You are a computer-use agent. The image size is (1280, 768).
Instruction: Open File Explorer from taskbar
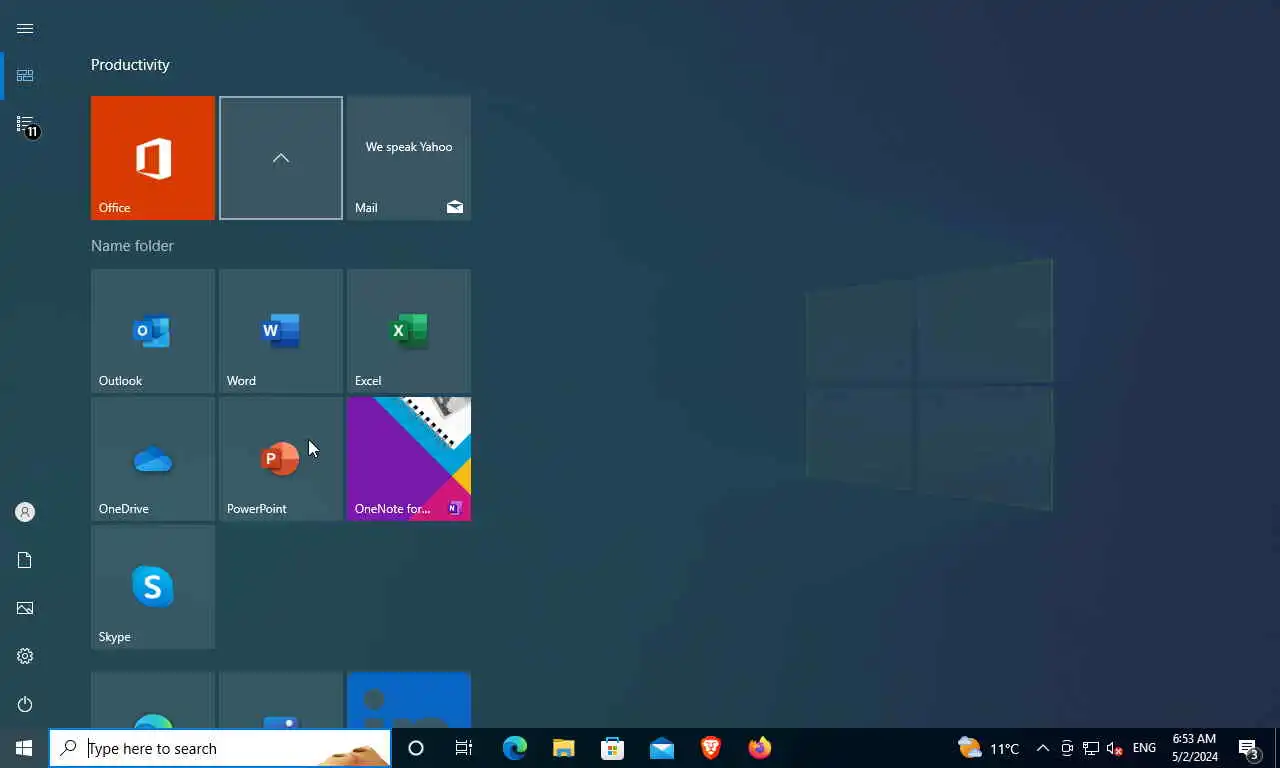tap(563, 748)
